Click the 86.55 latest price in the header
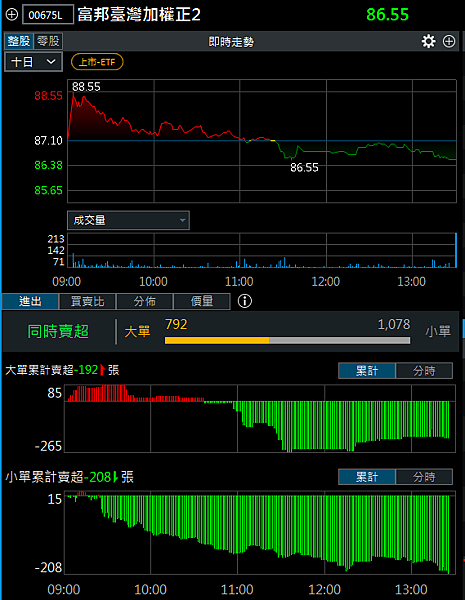The image size is (465, 600). pyautogui.click(x=388, y=15)
